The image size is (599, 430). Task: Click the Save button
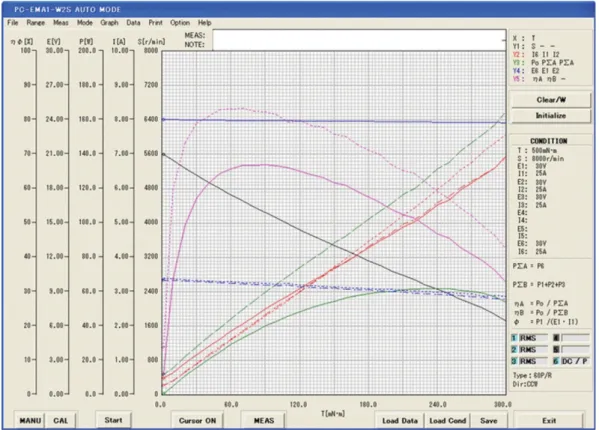(x=489, y=420)
